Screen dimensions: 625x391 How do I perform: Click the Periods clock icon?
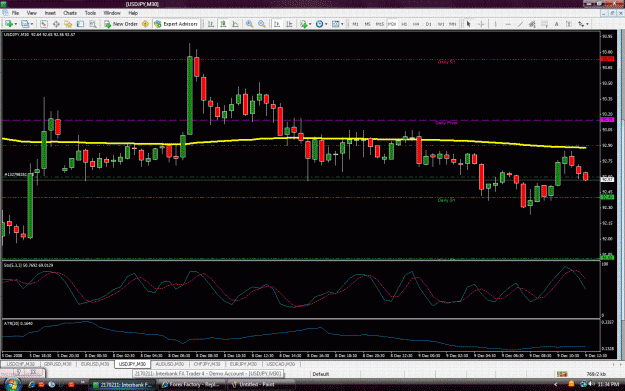tap(319, 24)
